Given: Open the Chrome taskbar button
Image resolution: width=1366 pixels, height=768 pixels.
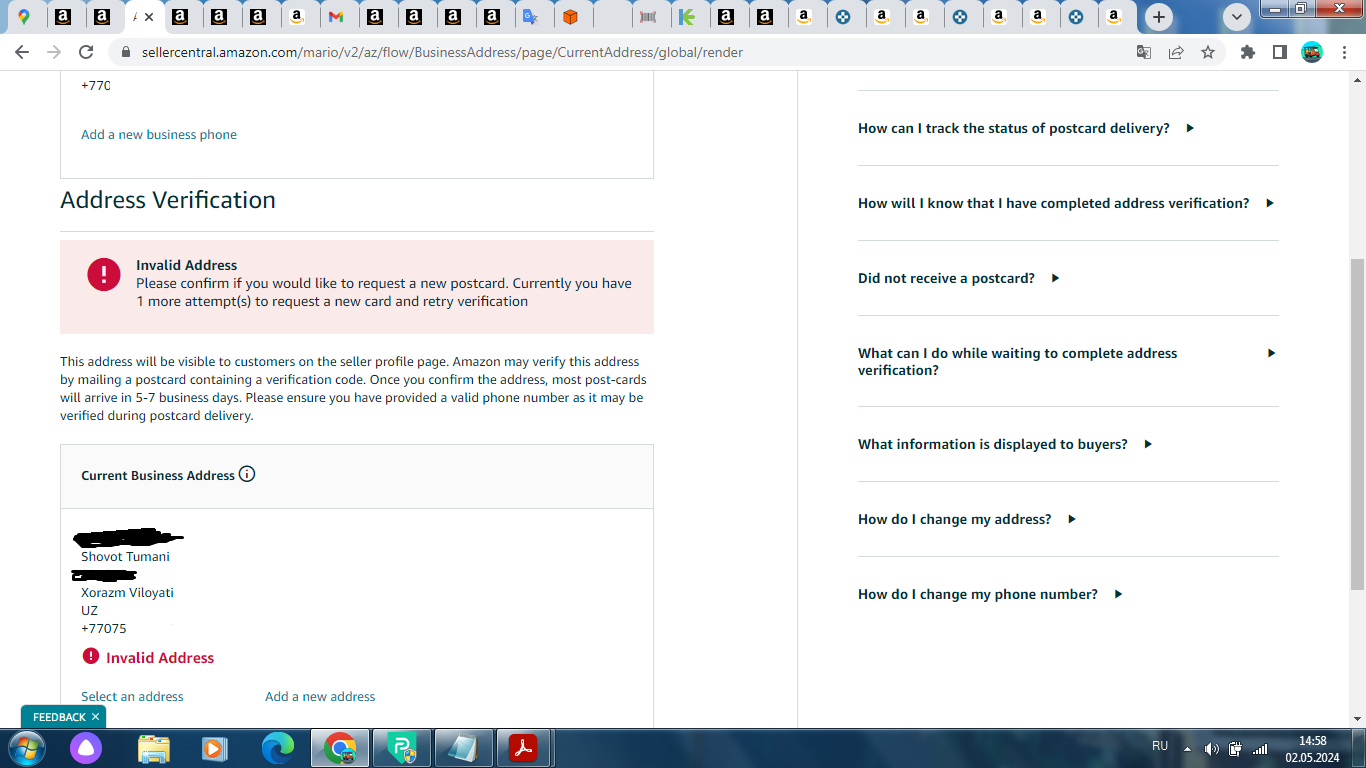Looking at the screenshot, I should (x=340, y=748).
